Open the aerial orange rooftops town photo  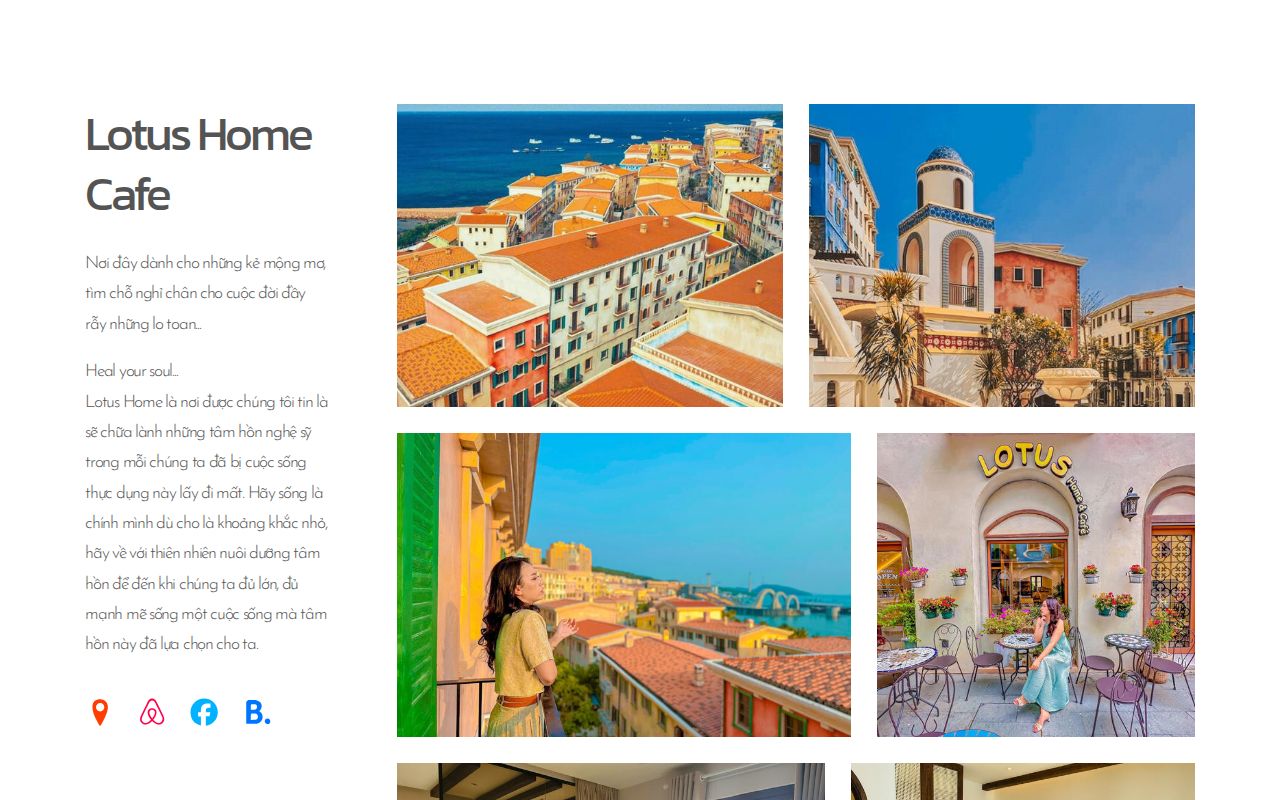pyautogui.click(x=590, y=255)
